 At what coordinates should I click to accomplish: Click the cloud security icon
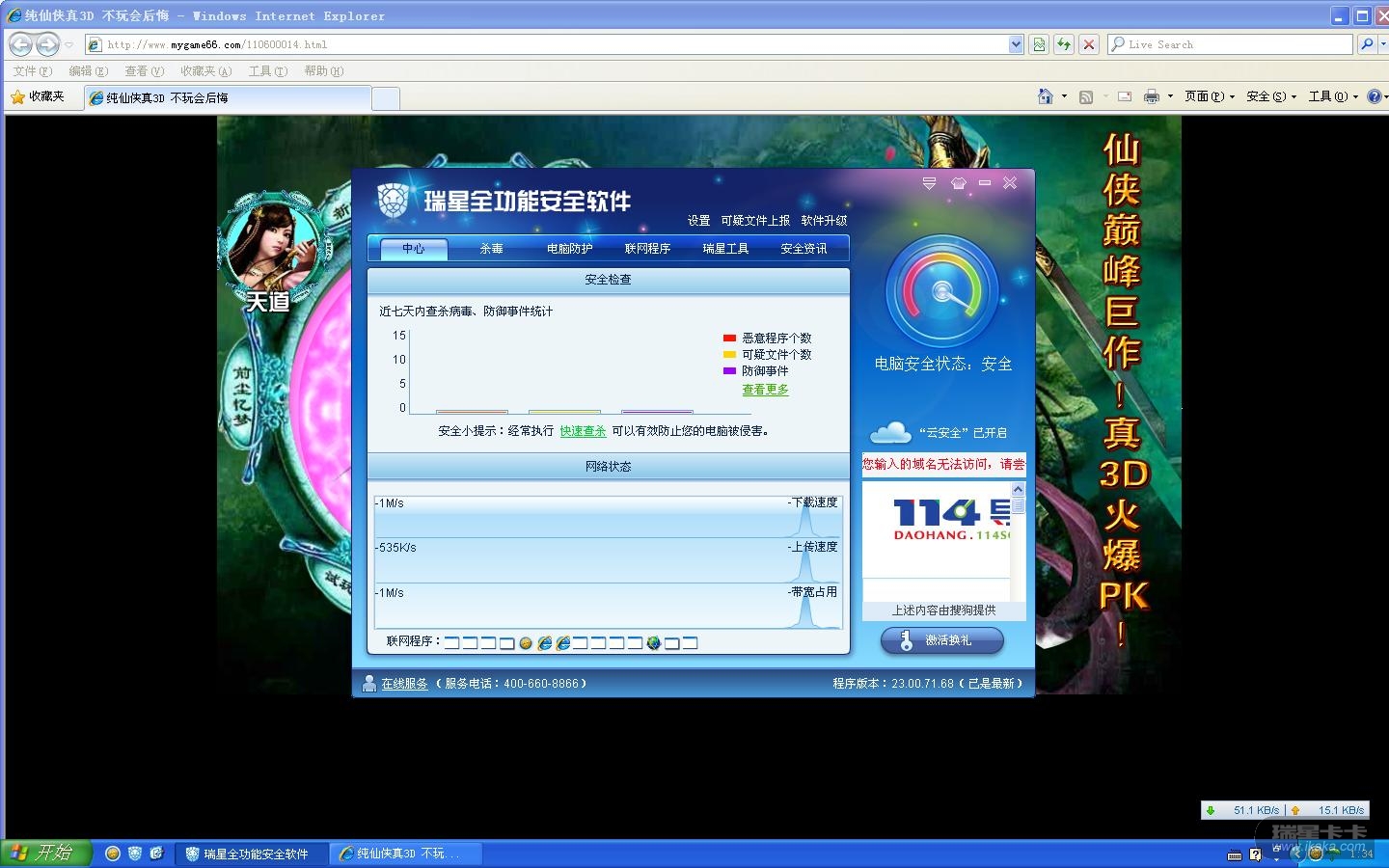tap(889, 431)
